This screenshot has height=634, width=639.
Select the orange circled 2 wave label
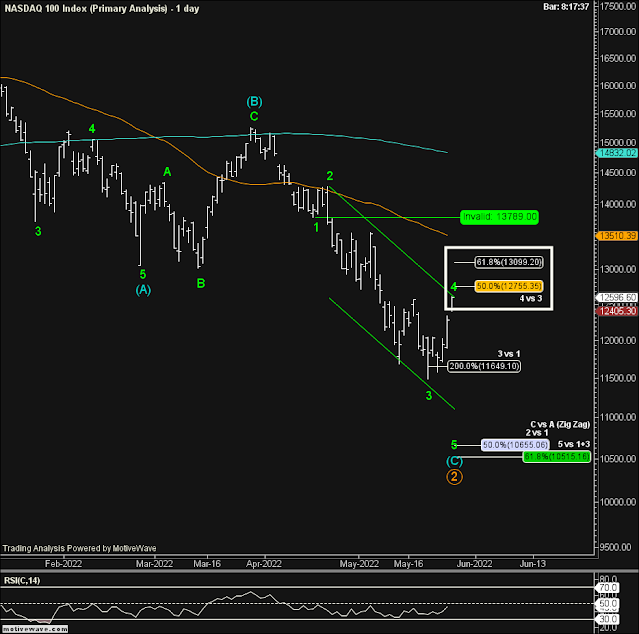(454, 476)
